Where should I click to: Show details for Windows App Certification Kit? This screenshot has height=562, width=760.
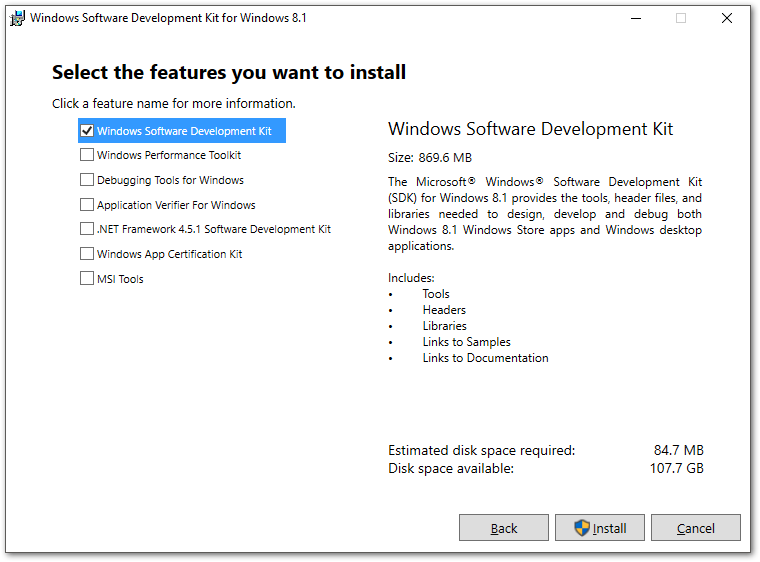click(x=170, y=254)
